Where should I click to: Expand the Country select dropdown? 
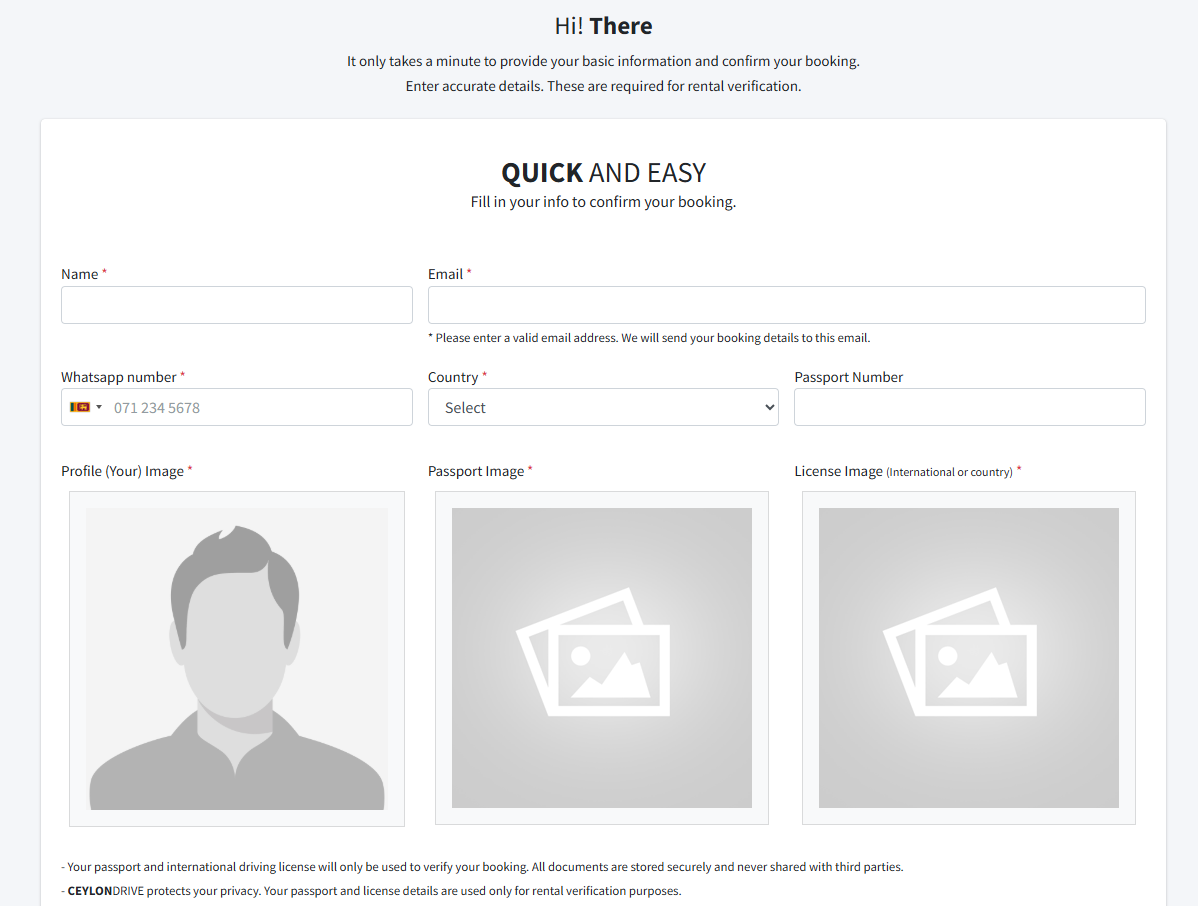[603, 407]
